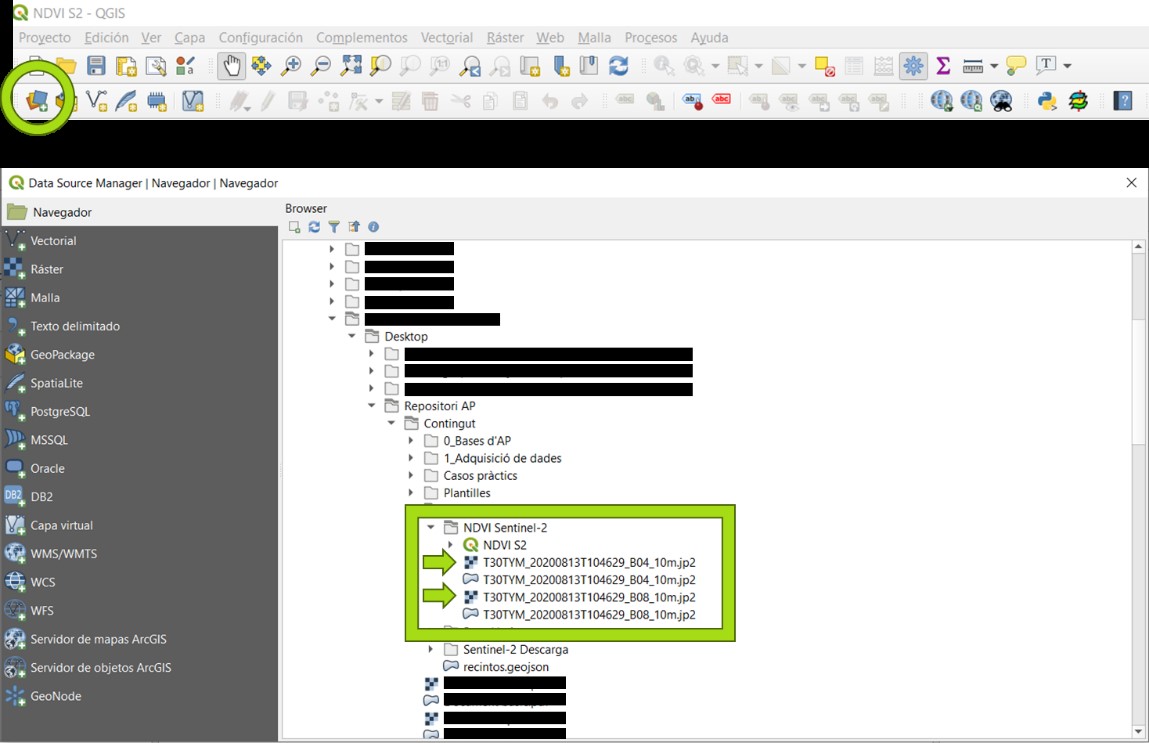Select the Servidor de mapas ArcGIS tab
The width and height of the screenshot is (1149, 743).
point(139,639)
